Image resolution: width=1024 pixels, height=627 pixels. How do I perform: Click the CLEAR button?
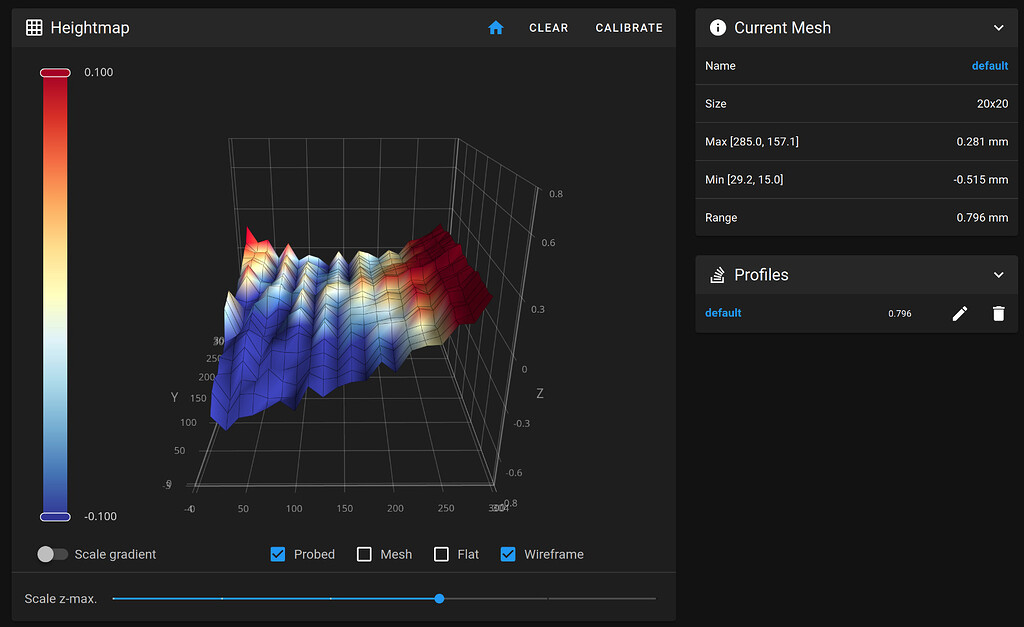click(x=549, y=28)
